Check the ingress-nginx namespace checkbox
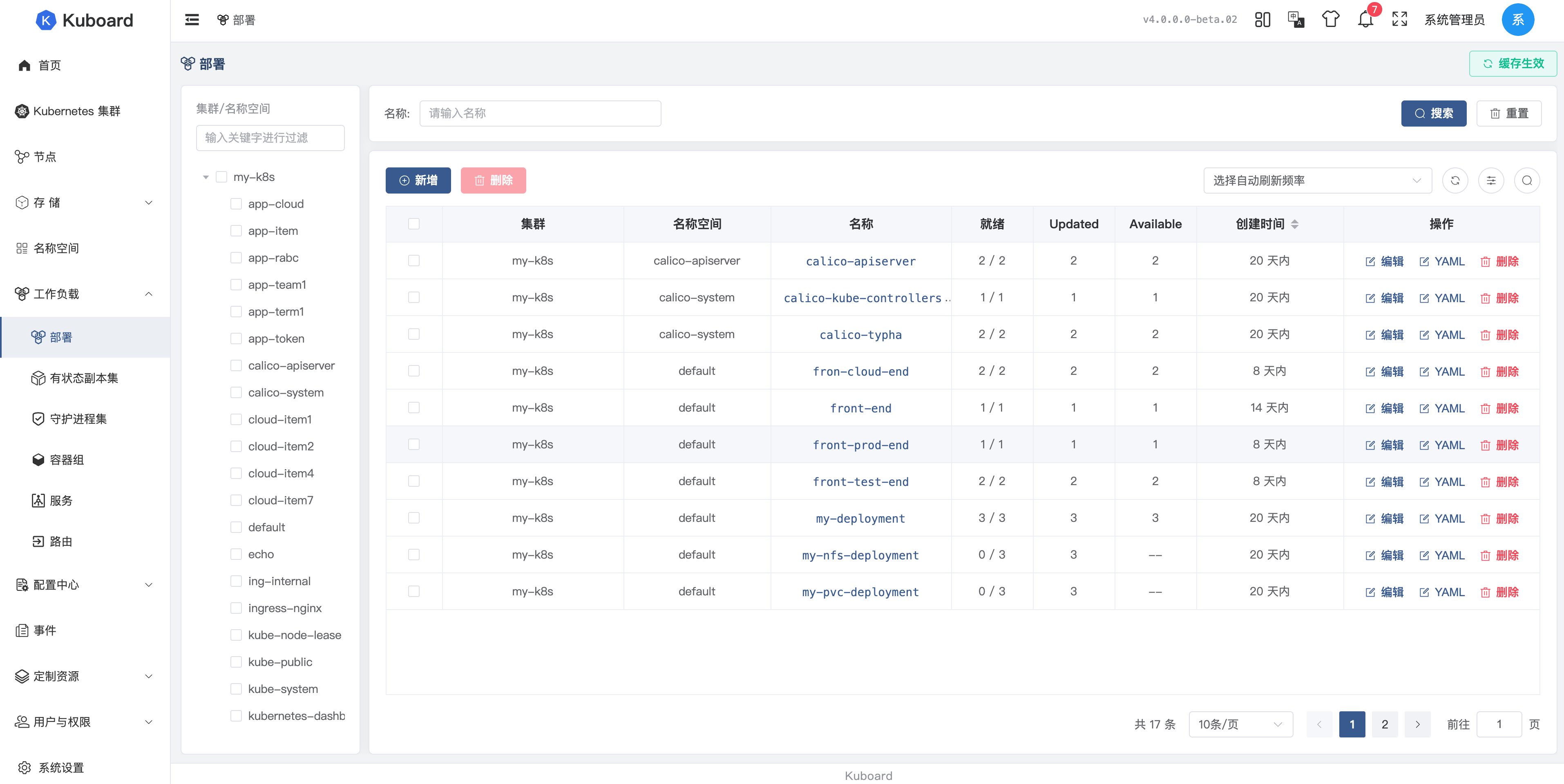 pos(236,608)
